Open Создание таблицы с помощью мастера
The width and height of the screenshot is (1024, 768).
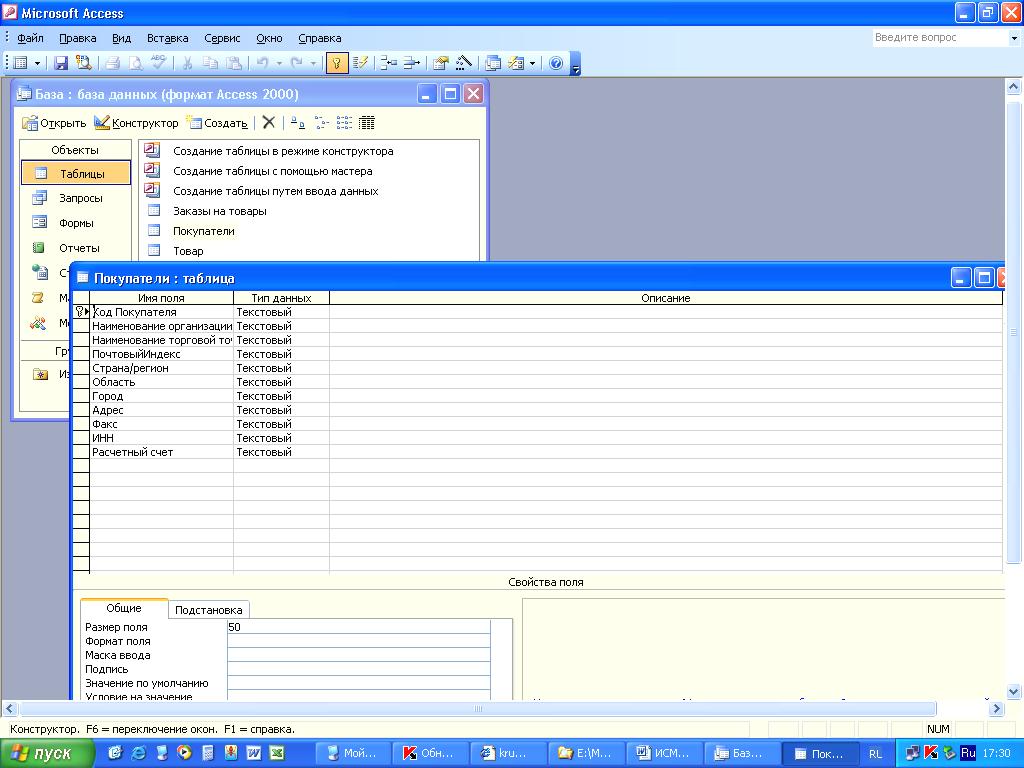click(x=272, y=171)
